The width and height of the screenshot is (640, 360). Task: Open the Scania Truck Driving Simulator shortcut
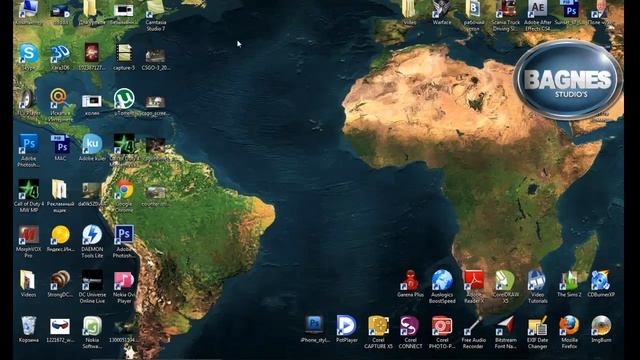pyautogui.click(x=505, y=9)
